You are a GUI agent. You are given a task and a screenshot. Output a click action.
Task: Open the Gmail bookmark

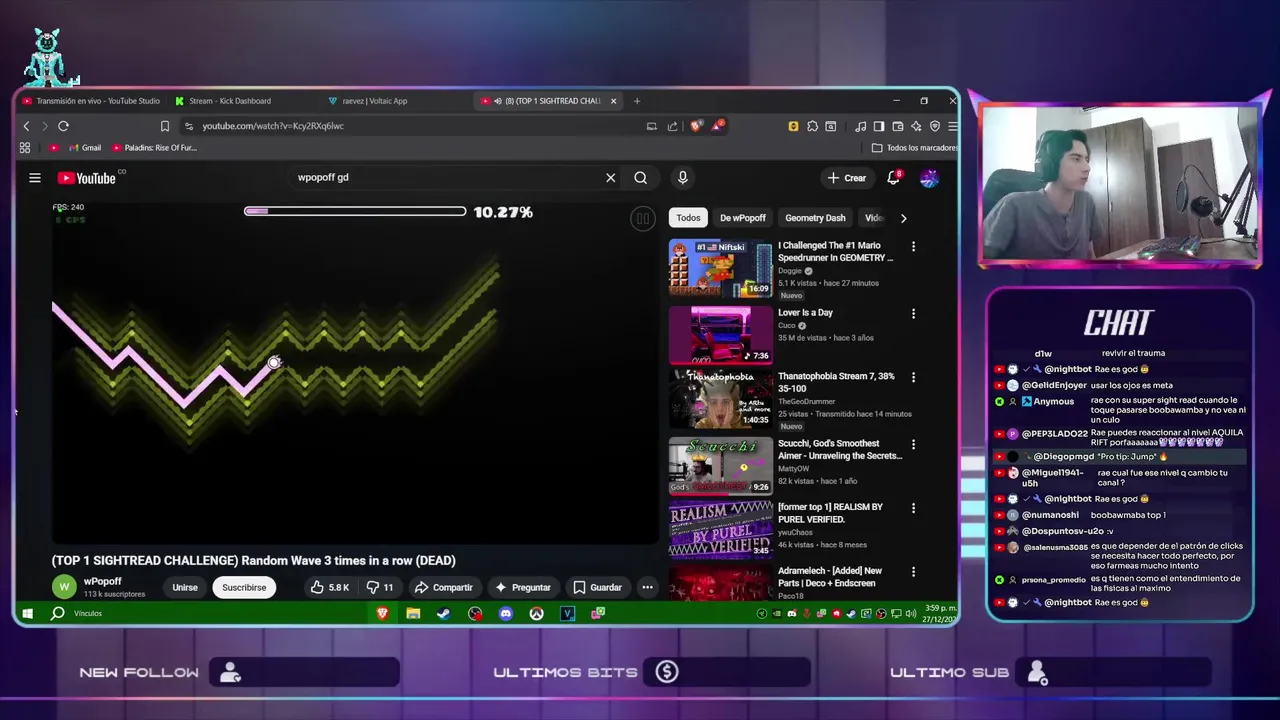tap(85, 148)
